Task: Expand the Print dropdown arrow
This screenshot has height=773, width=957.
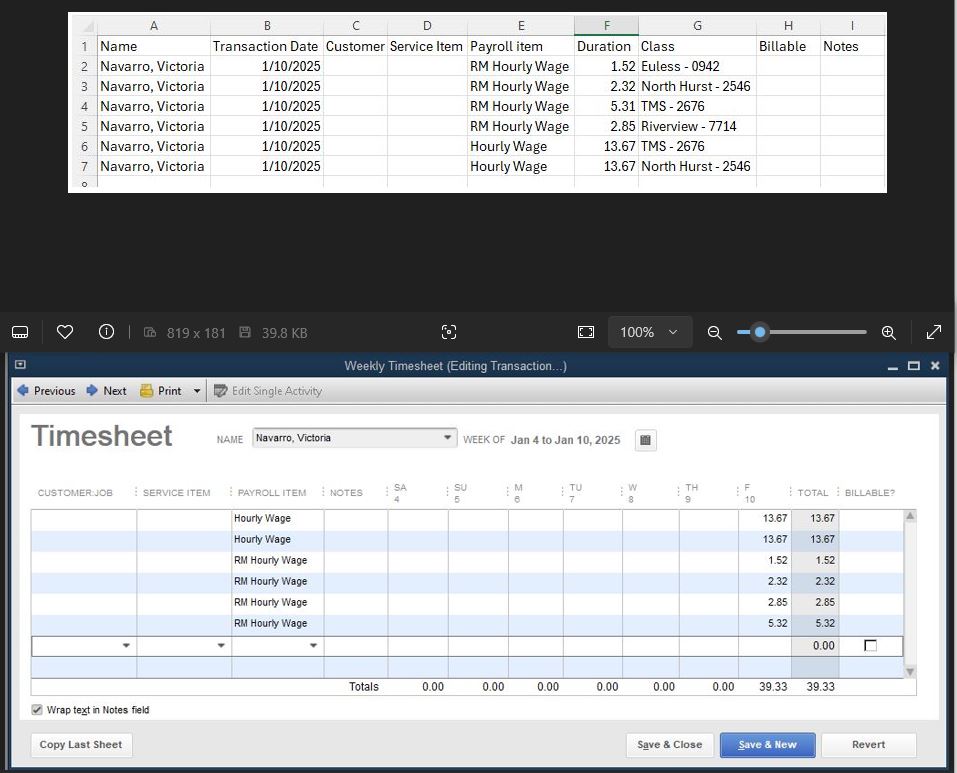Action: click(196, 391)
